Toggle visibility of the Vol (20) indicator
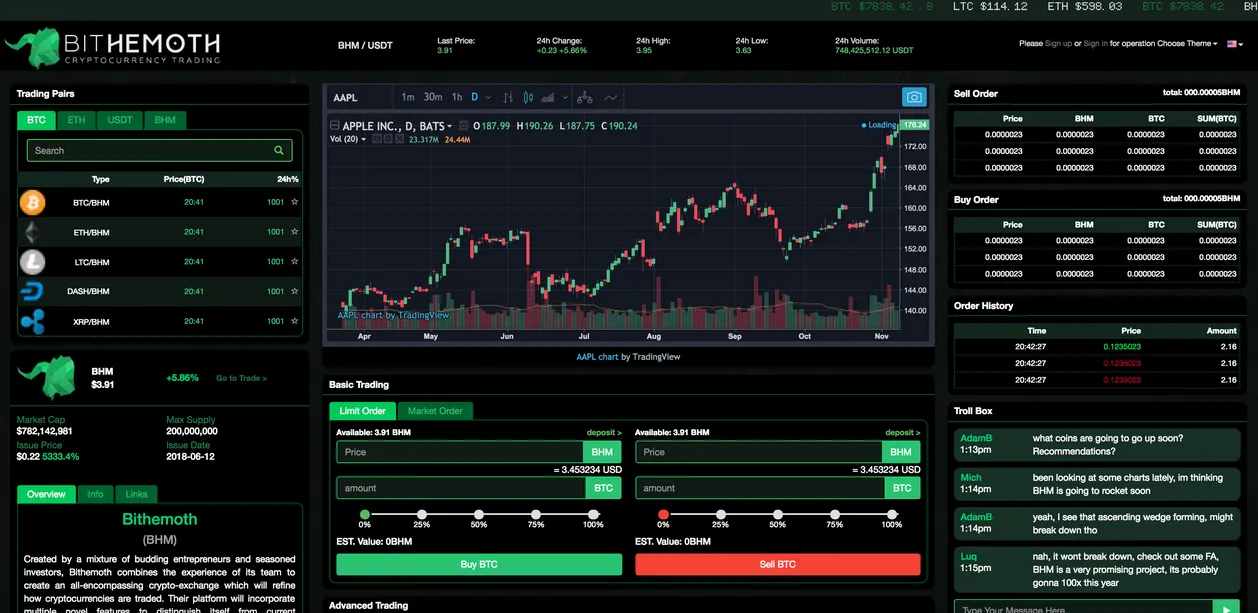 pyautogui.click(x=376, y=139)
